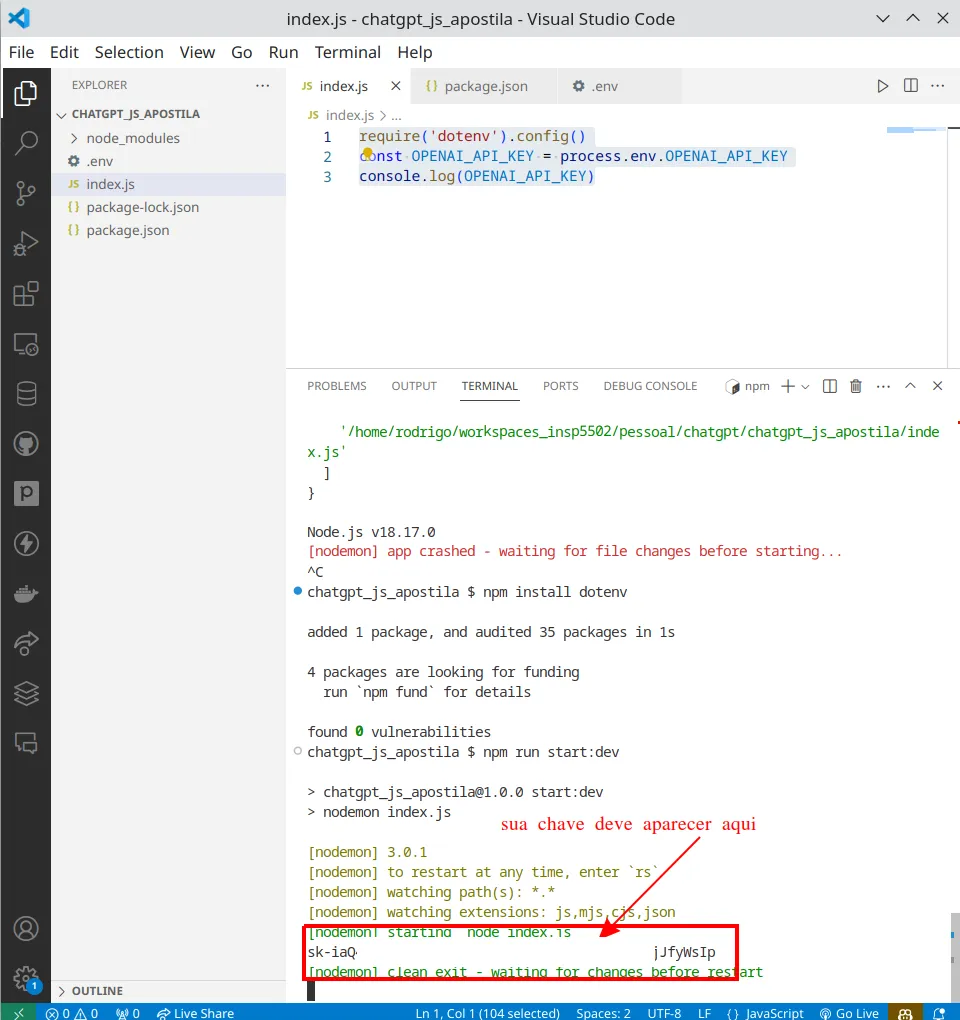Open the GitHub view icon

pos(25,444)
